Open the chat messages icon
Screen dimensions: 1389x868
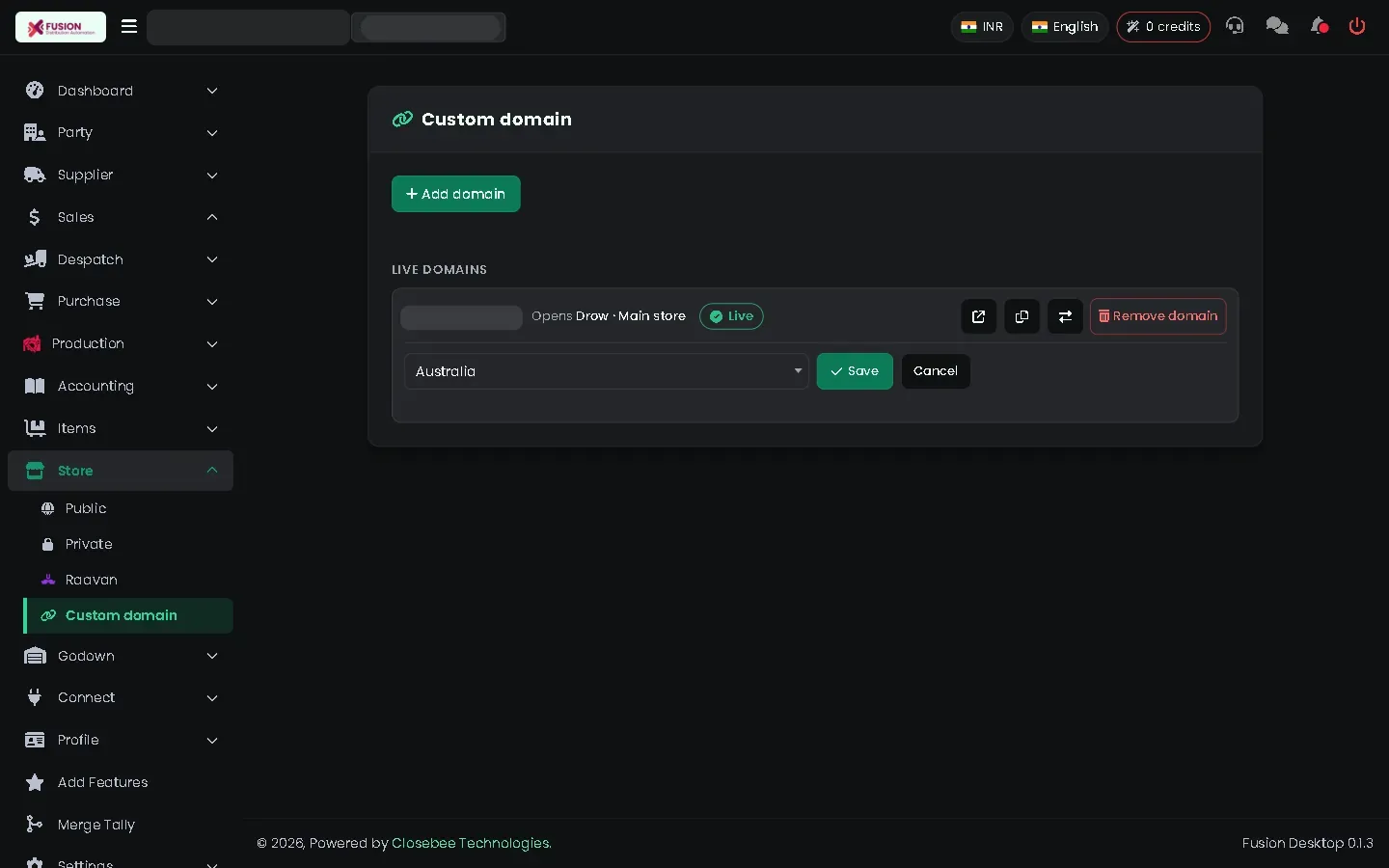click(x=1277, y=26)
